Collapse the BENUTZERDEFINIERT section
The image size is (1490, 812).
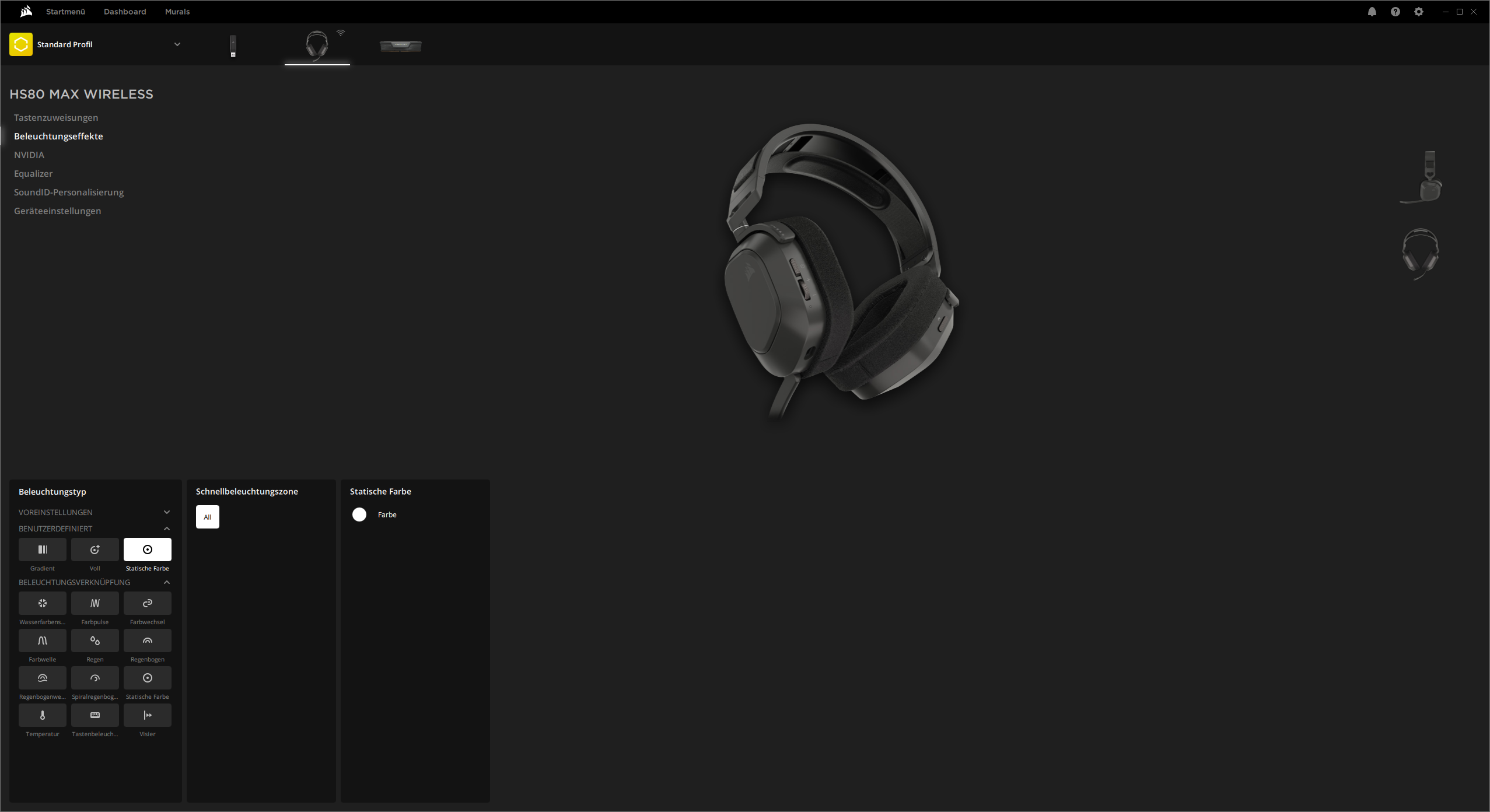click(x=167, y=528)
